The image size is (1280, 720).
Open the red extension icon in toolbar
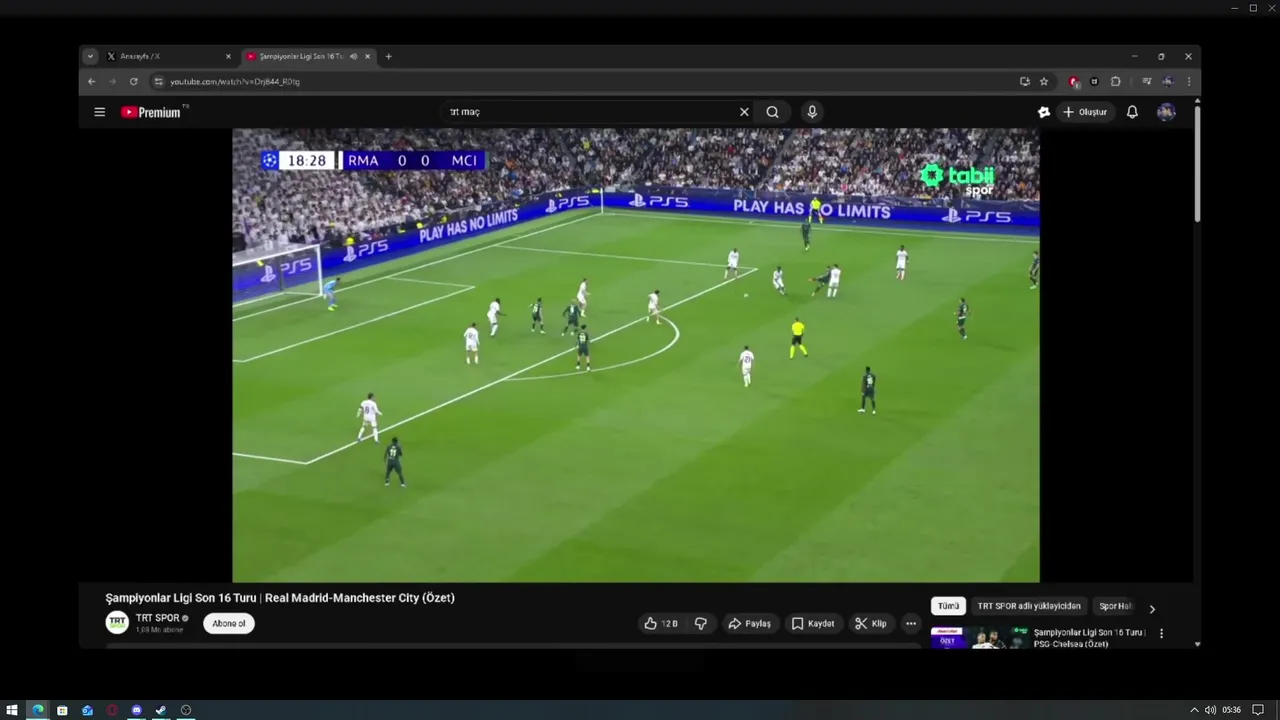pyautogui.click(x=1074, y=81)
